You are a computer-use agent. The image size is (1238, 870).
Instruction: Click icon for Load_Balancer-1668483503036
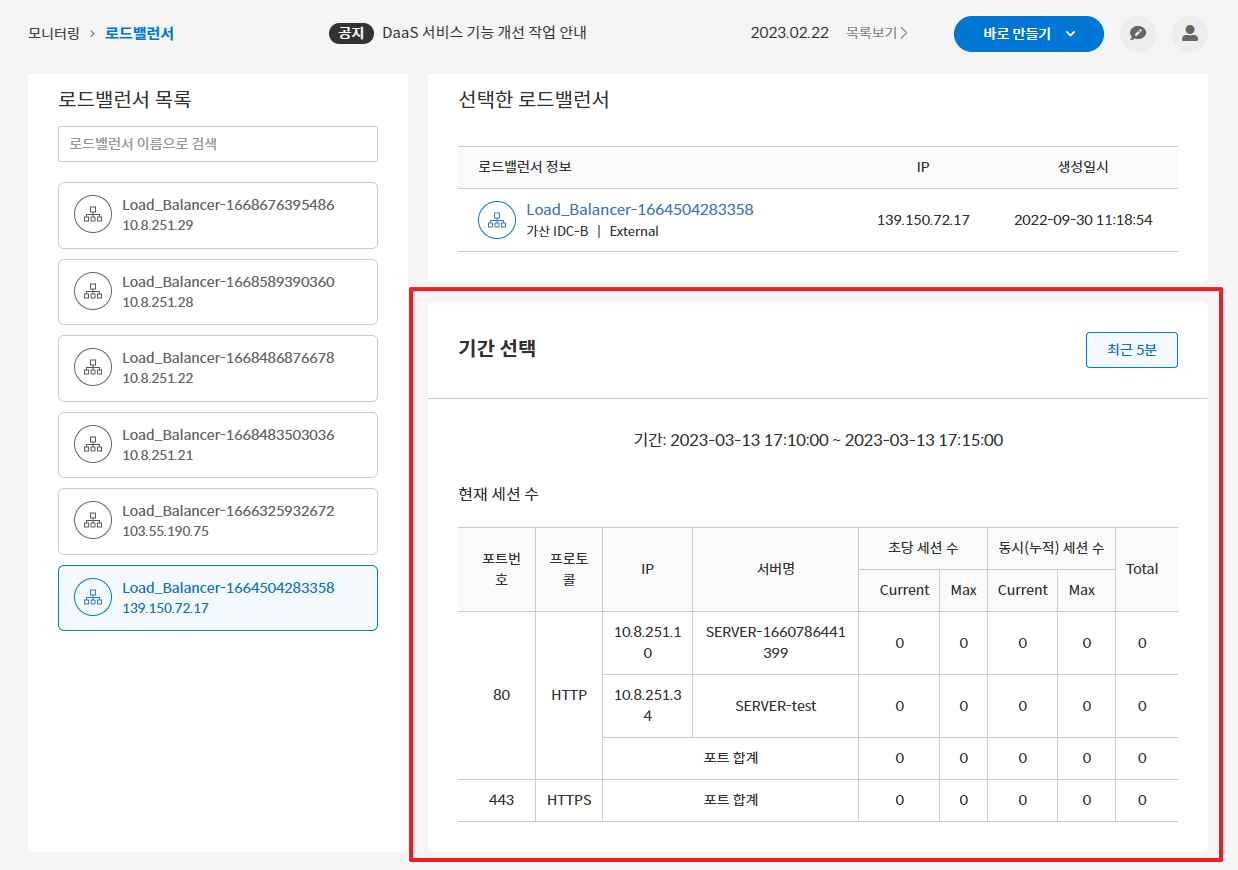(93, 445)
